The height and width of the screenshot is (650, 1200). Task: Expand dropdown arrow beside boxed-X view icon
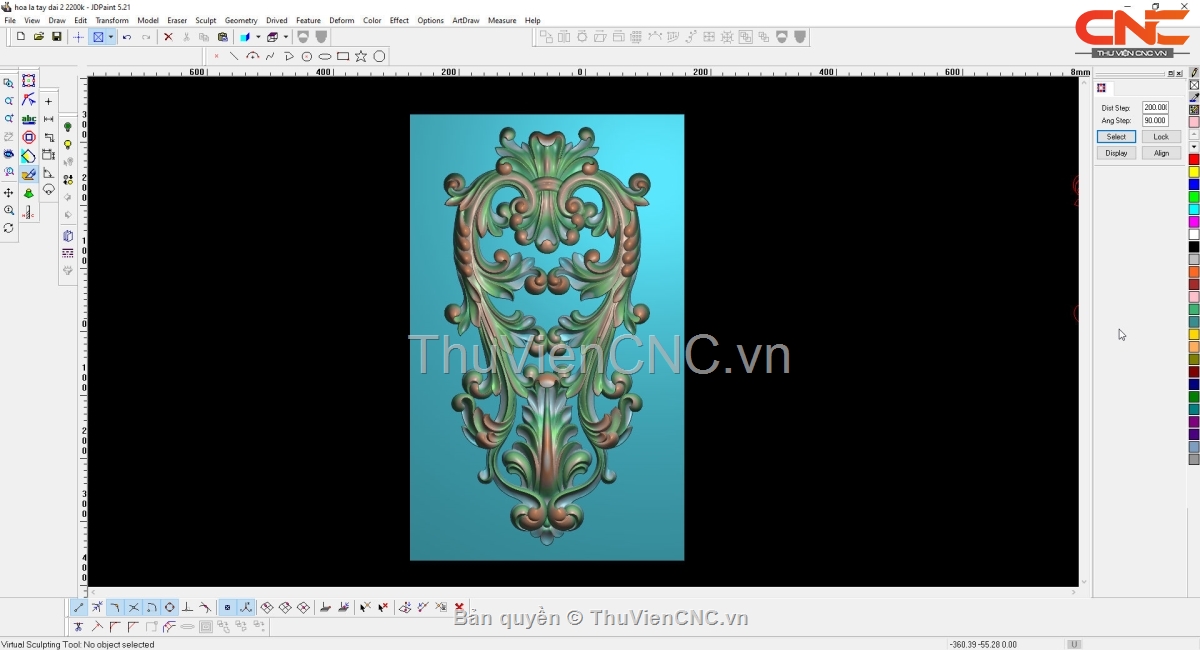click(111, 37)
